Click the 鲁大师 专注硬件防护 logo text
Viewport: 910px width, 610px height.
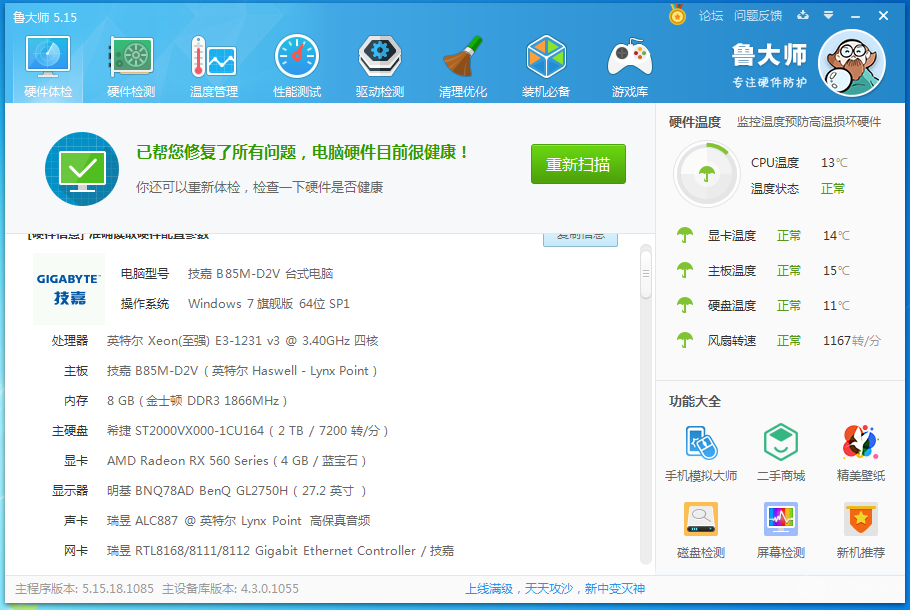[x=769, y=65]
